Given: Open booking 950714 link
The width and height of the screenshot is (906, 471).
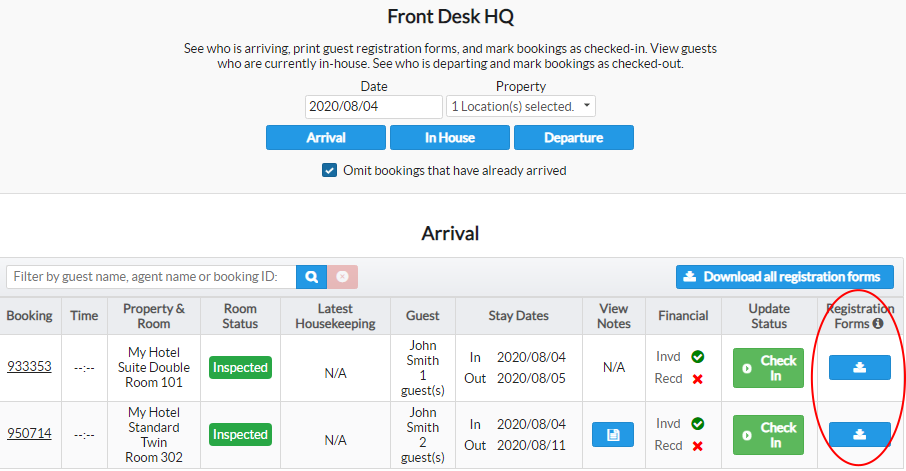Looking at the screenshot, I should (29, 434).
